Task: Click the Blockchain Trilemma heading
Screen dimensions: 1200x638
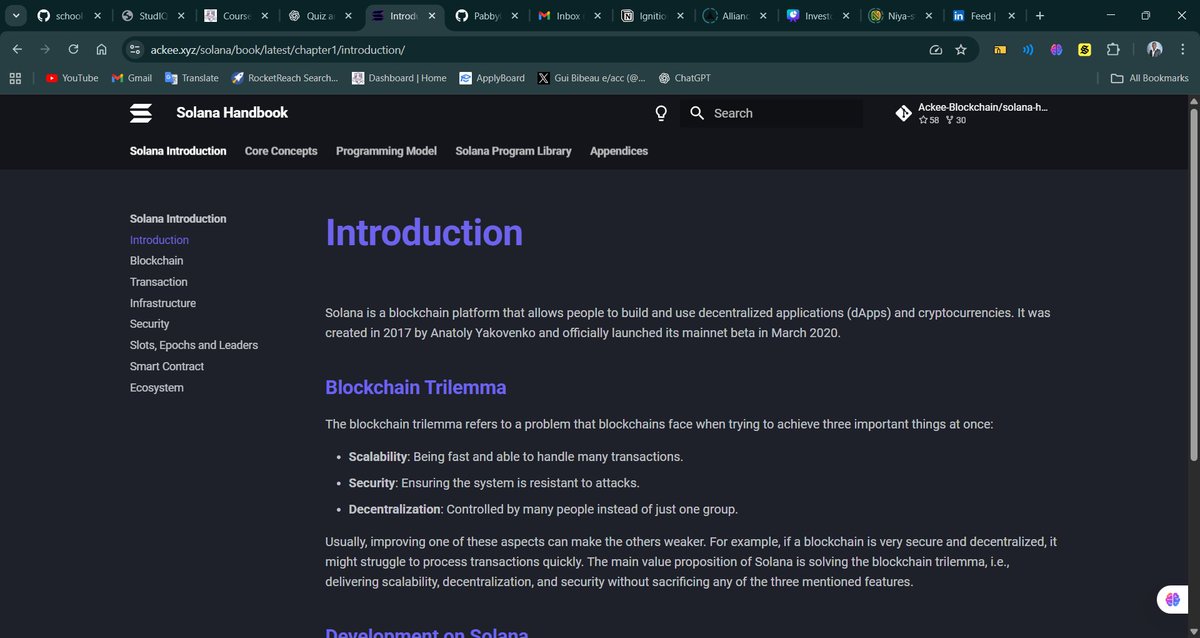Action: point(416,387)
